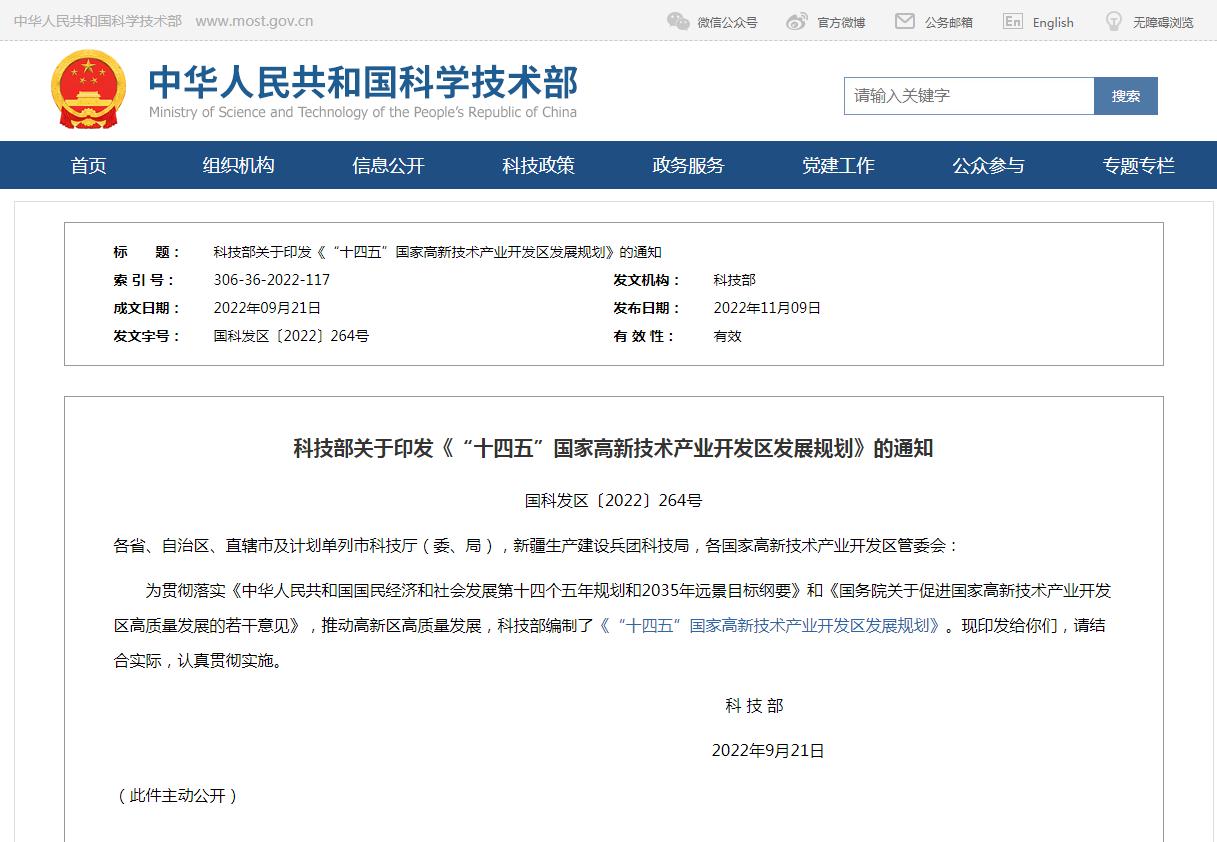Click the 中华人民共和国科学技术部 site title heading

[363, 83]
